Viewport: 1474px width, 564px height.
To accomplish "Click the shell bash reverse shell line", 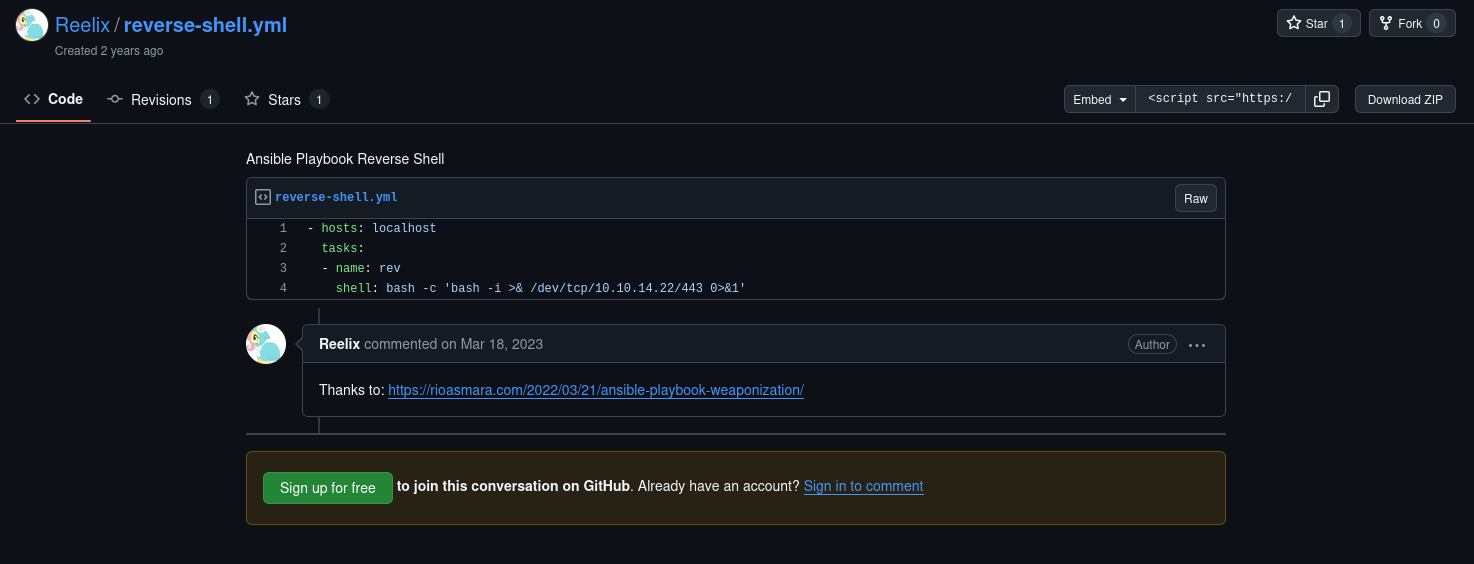I will click(x=541, y=288).
